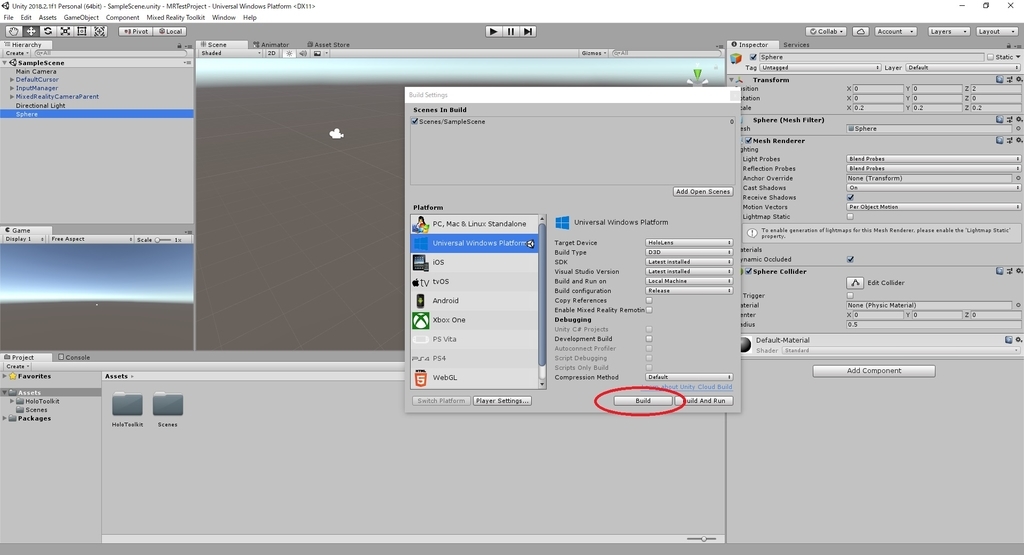Enable Development Build checkbox
Image resolution: width=1024 pixels, height=555 pixels.
tap(649, 339)
